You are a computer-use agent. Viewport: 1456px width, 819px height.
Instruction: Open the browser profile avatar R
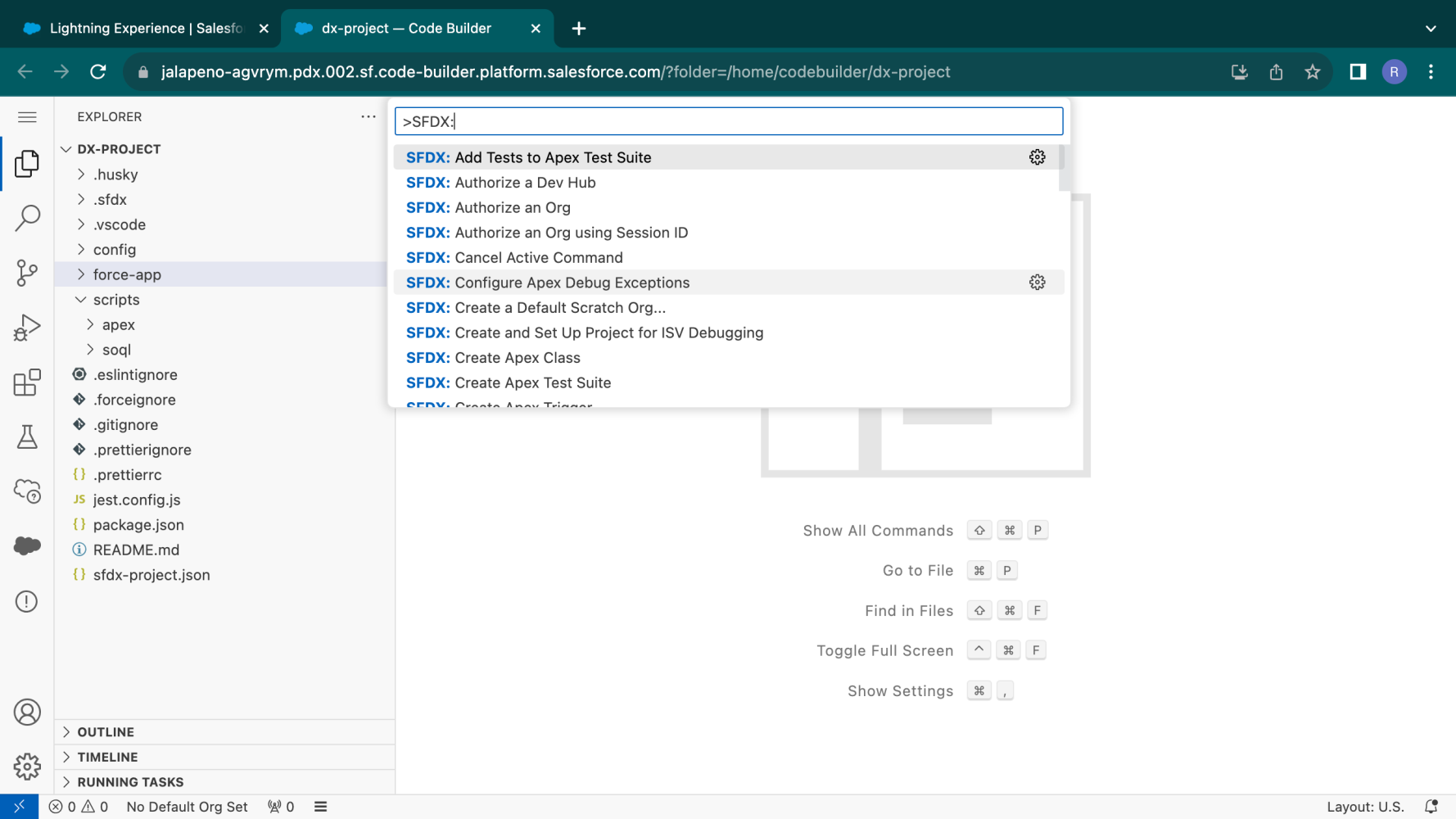coord(1395,72)
